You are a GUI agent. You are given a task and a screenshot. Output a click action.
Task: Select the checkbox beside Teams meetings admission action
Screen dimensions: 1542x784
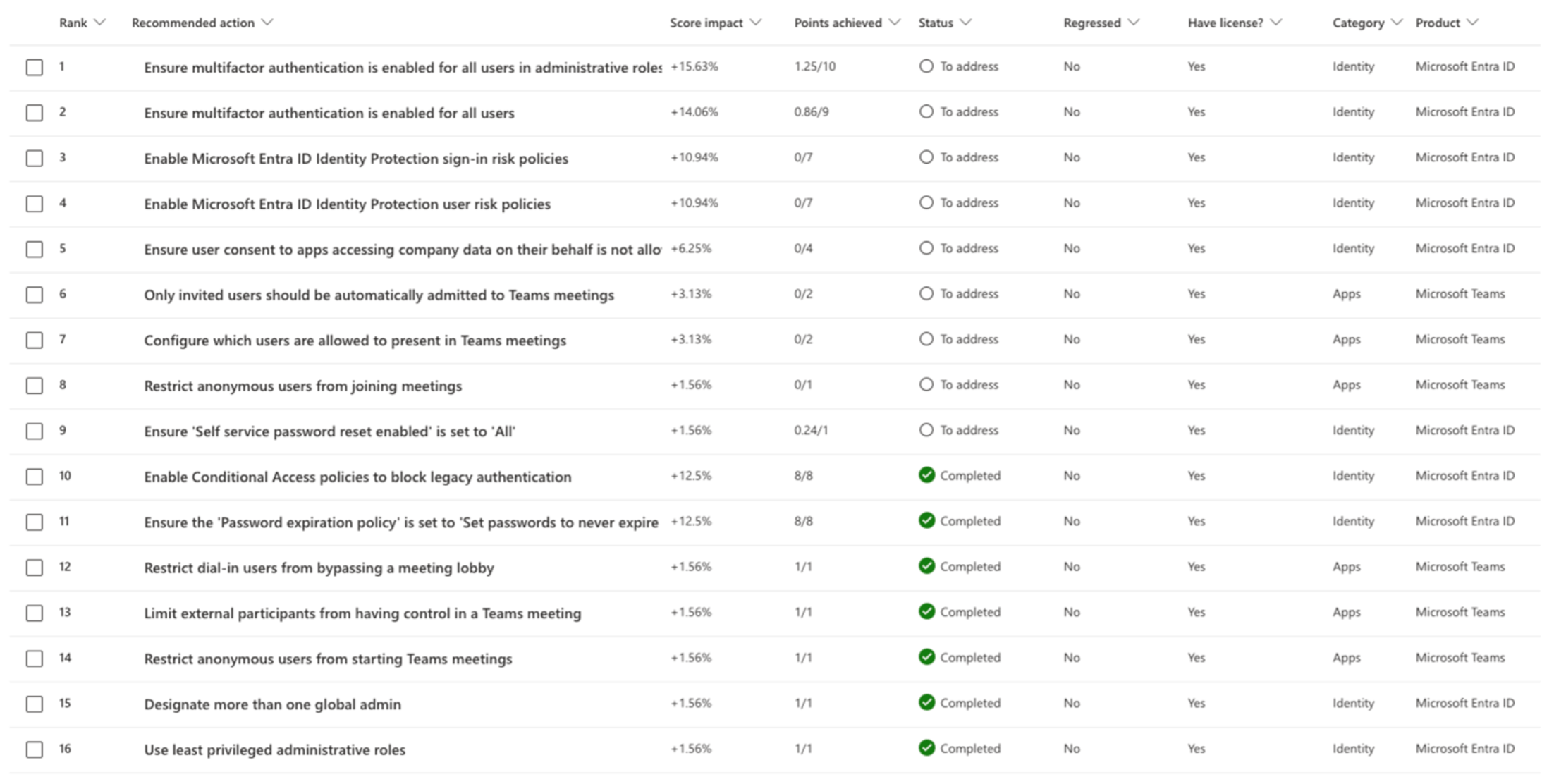click(x=34, y=294)
